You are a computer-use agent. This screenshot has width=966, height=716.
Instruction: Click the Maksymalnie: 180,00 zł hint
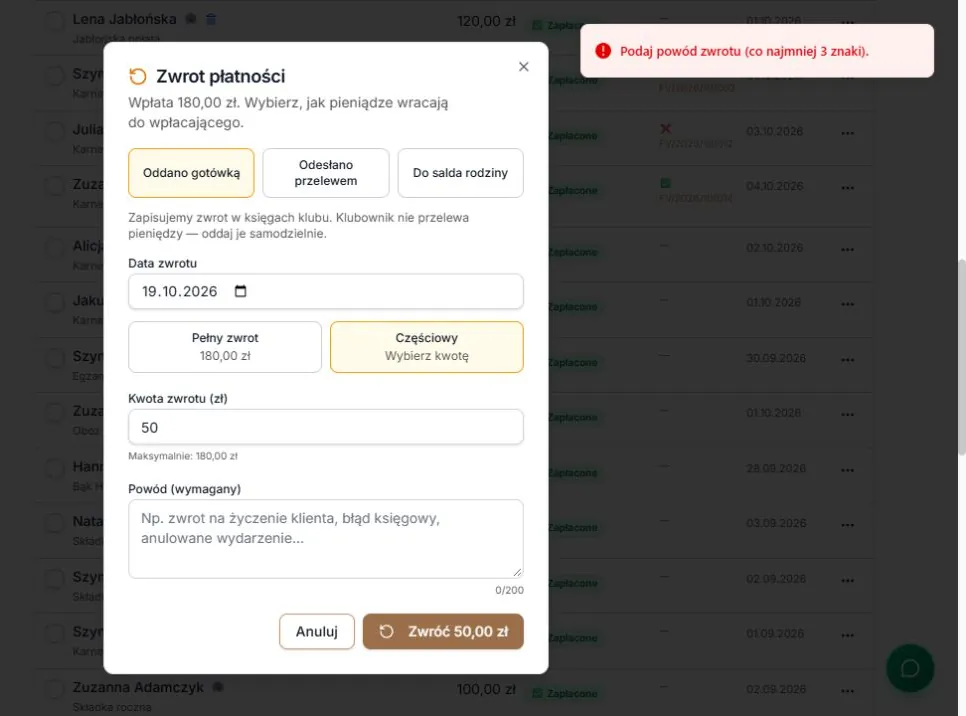(183, 456)
